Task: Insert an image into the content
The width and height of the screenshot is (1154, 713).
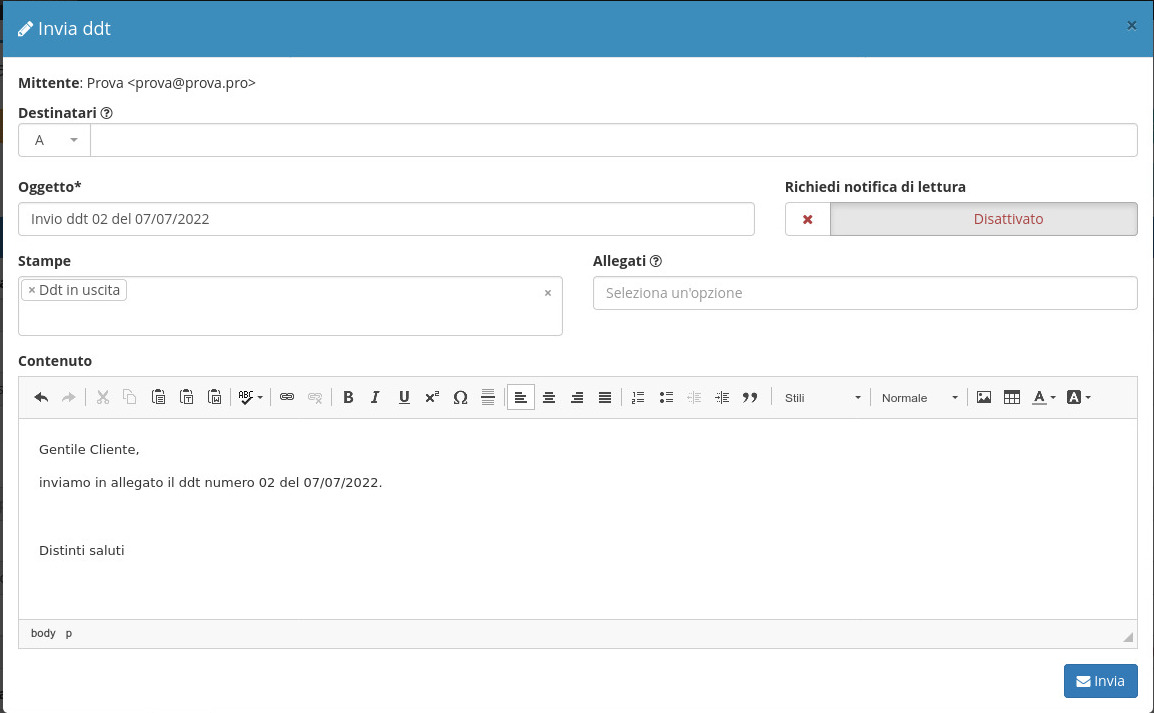Action: pyautogui.click(x=984, y=398)
